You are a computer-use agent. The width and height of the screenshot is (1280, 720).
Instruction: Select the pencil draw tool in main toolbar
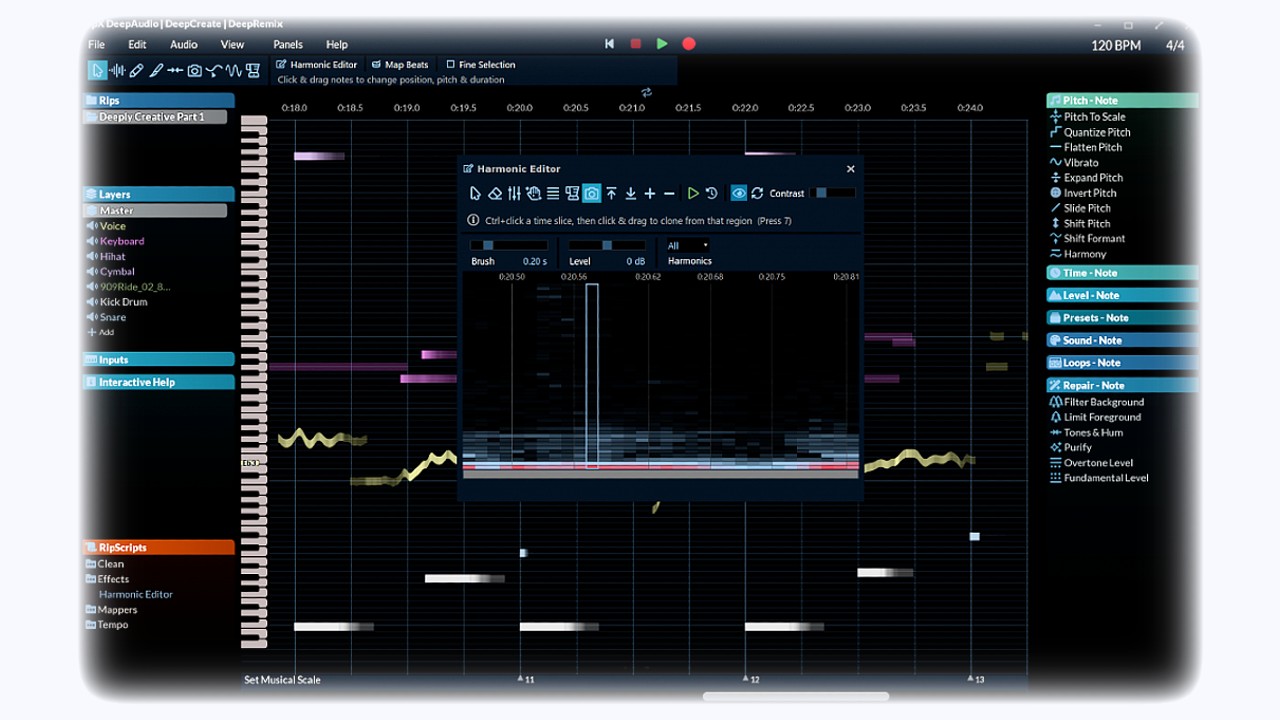[x=136, y=71]
